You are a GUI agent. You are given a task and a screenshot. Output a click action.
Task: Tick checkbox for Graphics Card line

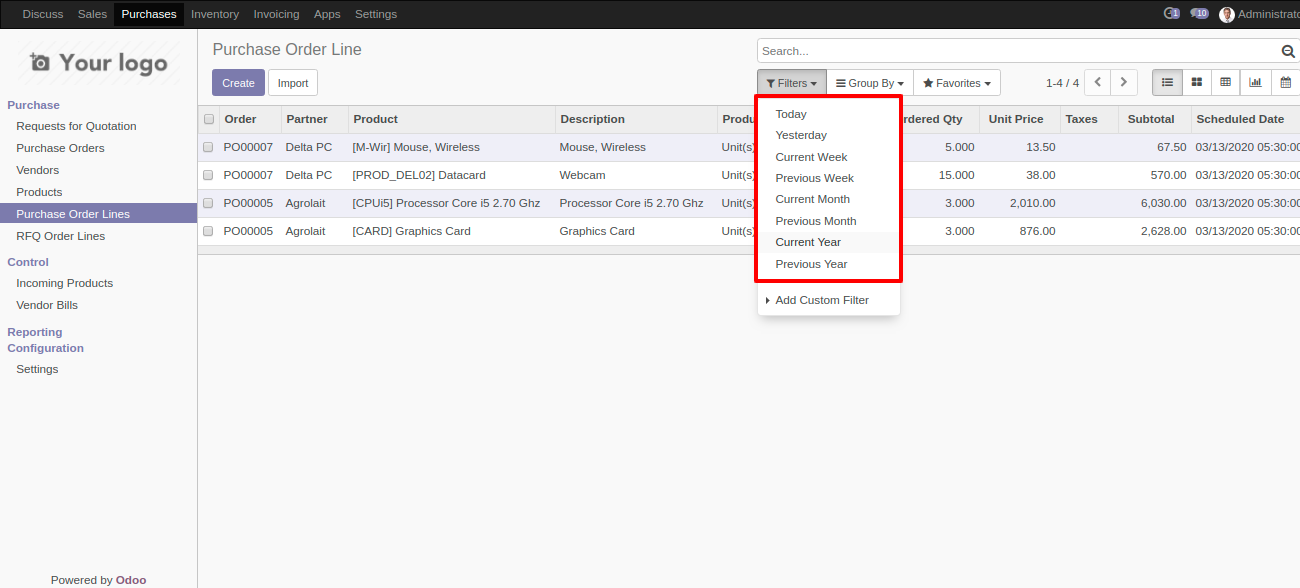209,231
